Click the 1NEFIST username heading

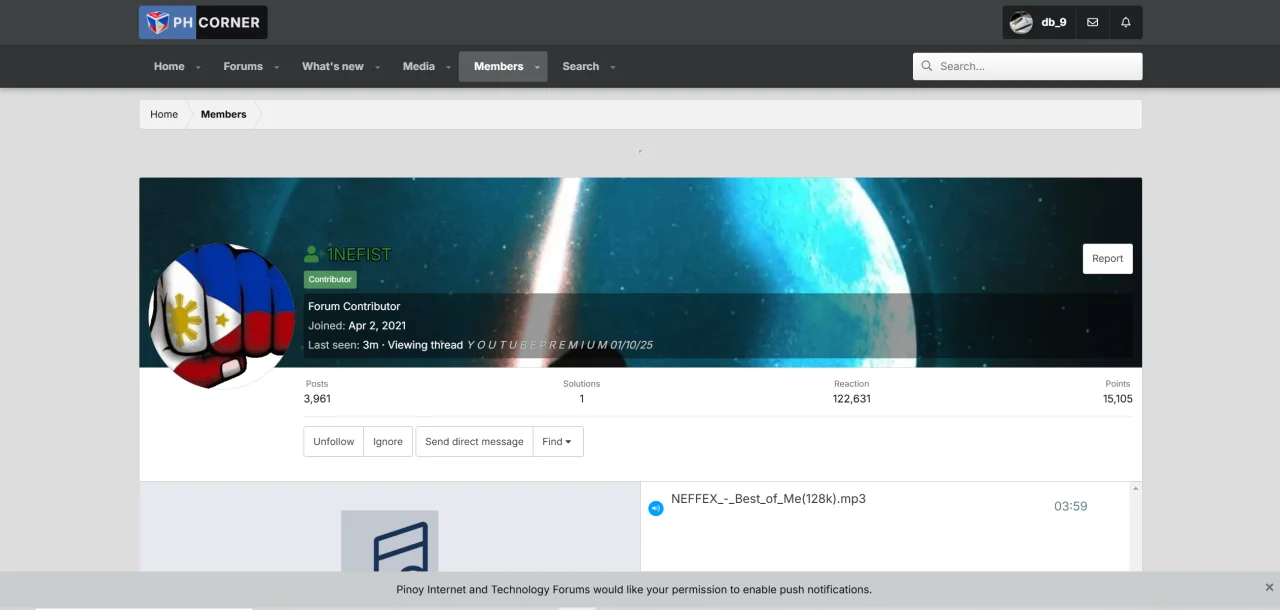359,254
